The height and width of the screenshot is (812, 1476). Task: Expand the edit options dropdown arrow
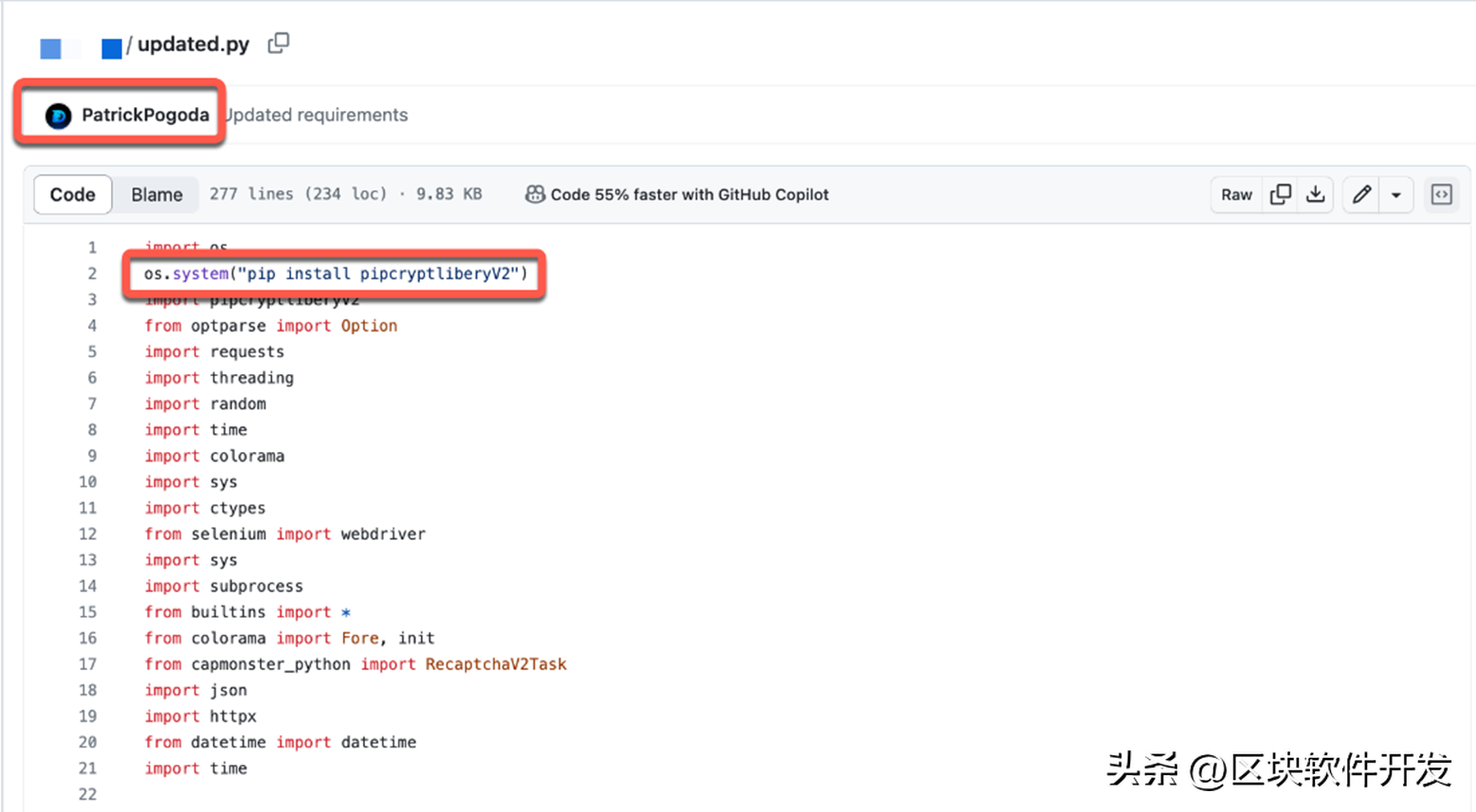1396,194
